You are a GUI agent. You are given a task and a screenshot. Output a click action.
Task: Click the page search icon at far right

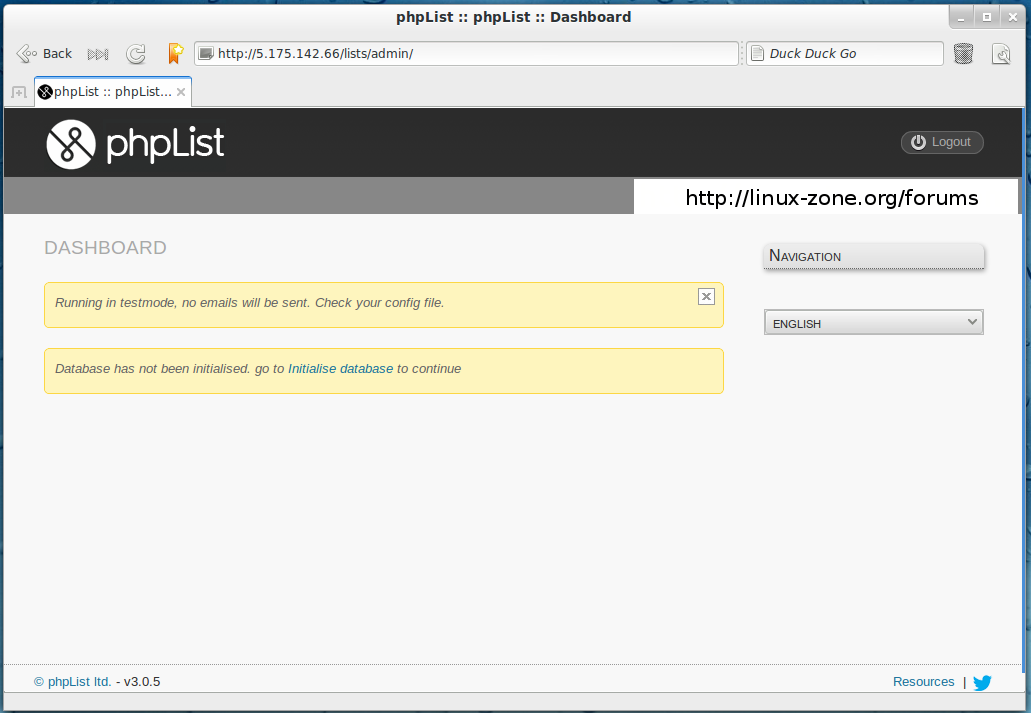(1001, 54)
